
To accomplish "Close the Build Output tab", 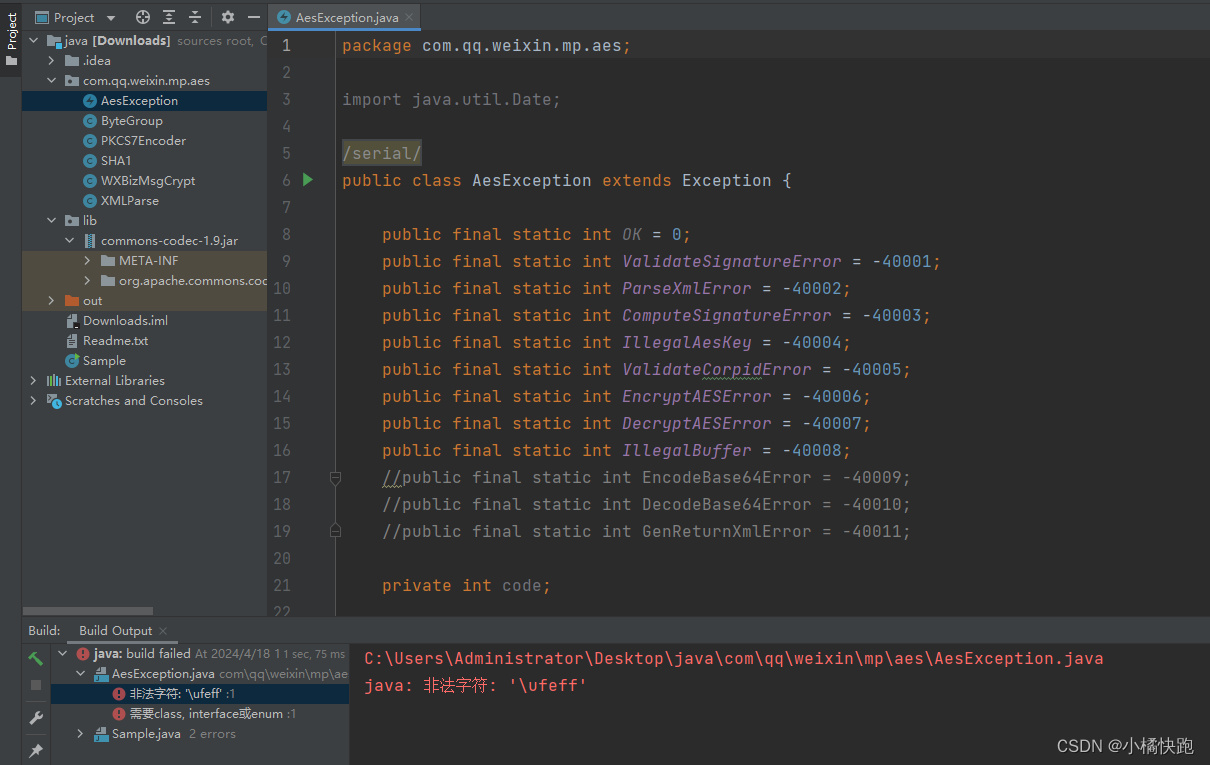I will [x=163, y=631].
